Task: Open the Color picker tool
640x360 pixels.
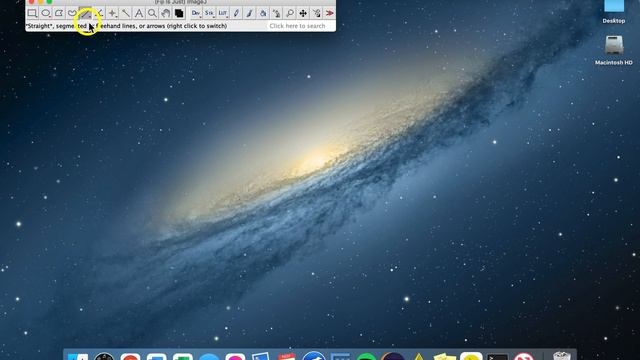Action: coord(179,13)
